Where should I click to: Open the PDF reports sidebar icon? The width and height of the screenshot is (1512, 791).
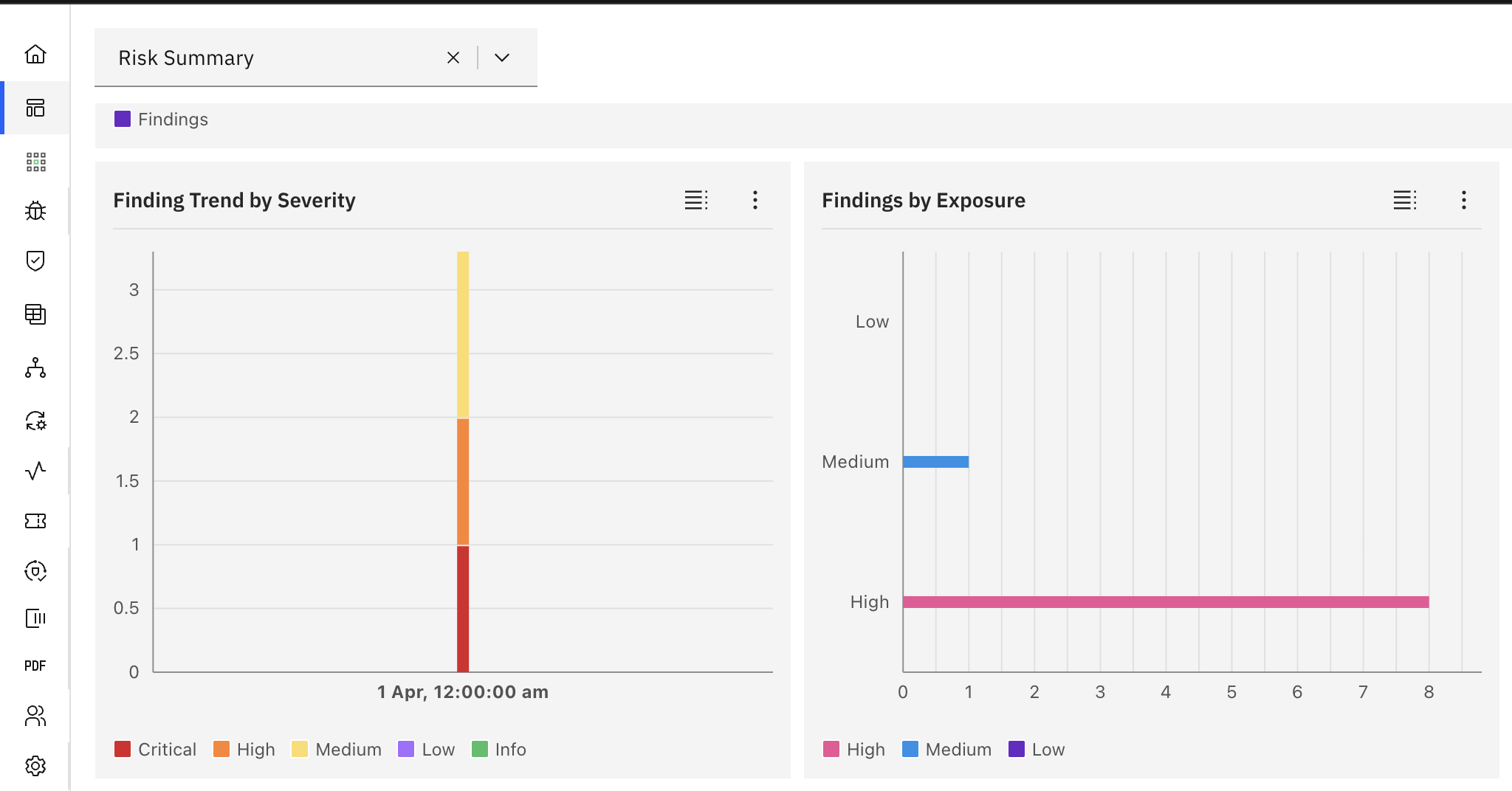click(x=35, y=666)
